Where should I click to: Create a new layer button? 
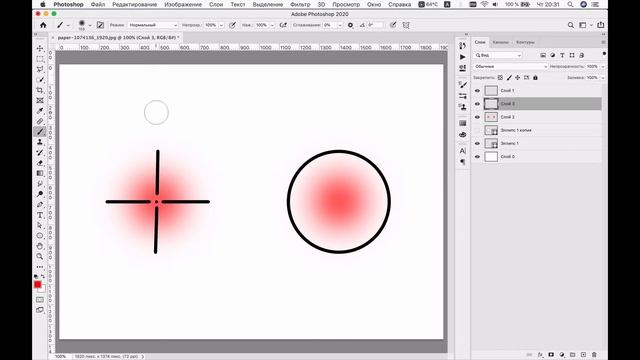[583, 355]
